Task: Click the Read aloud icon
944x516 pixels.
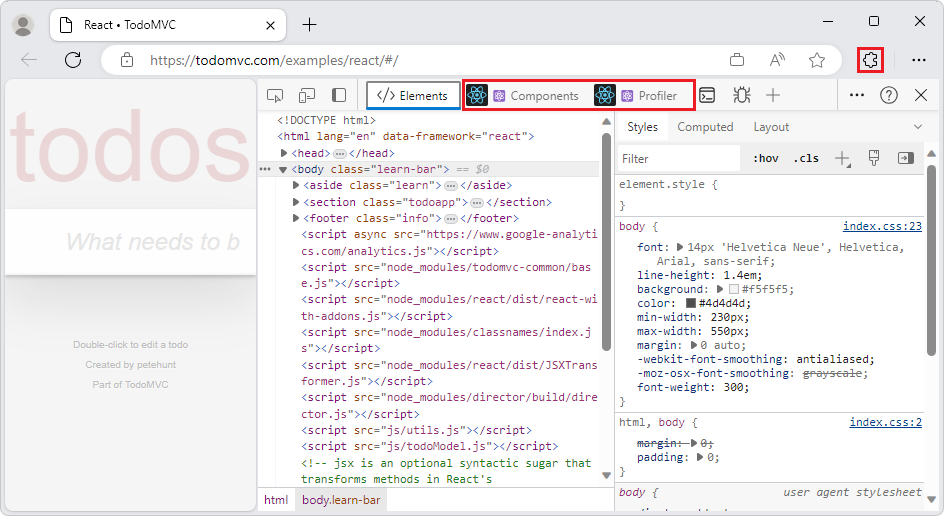Action: pos(777,60)
